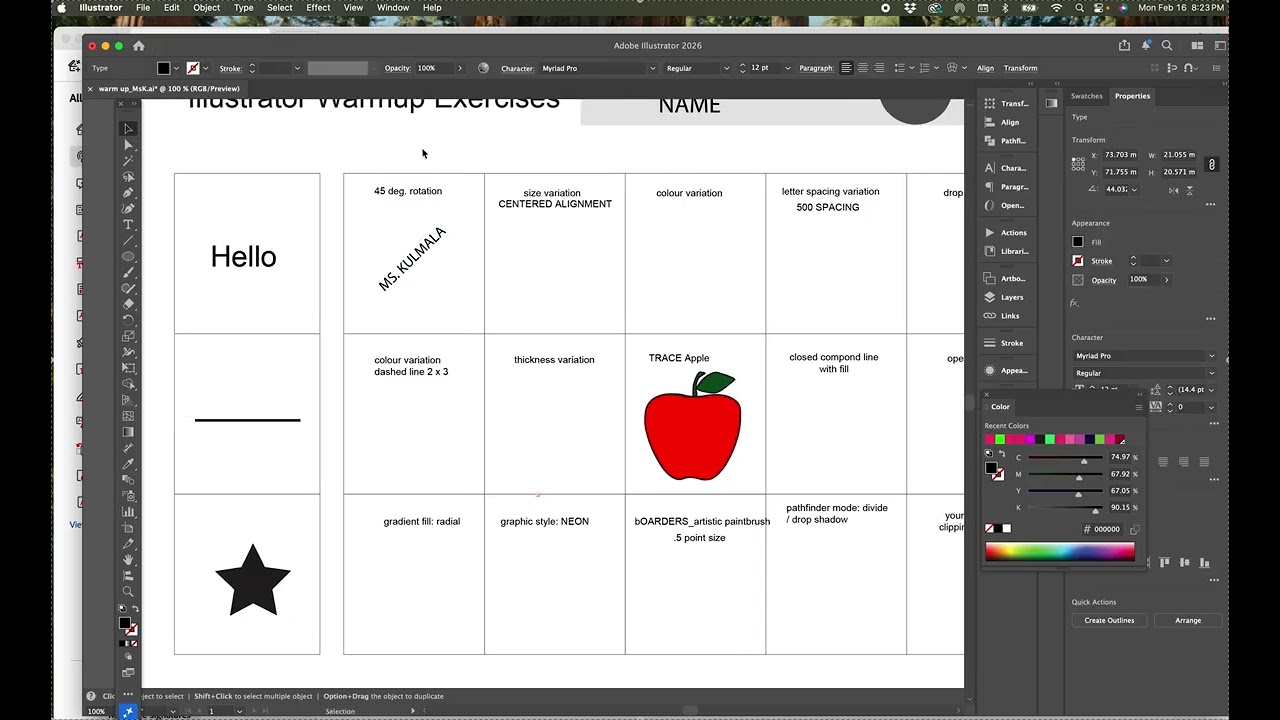Open the font style Regular dropdown in control bar
Viewport: 1280px width, 720px height.
pyautogui.click(x=725, y=68)
